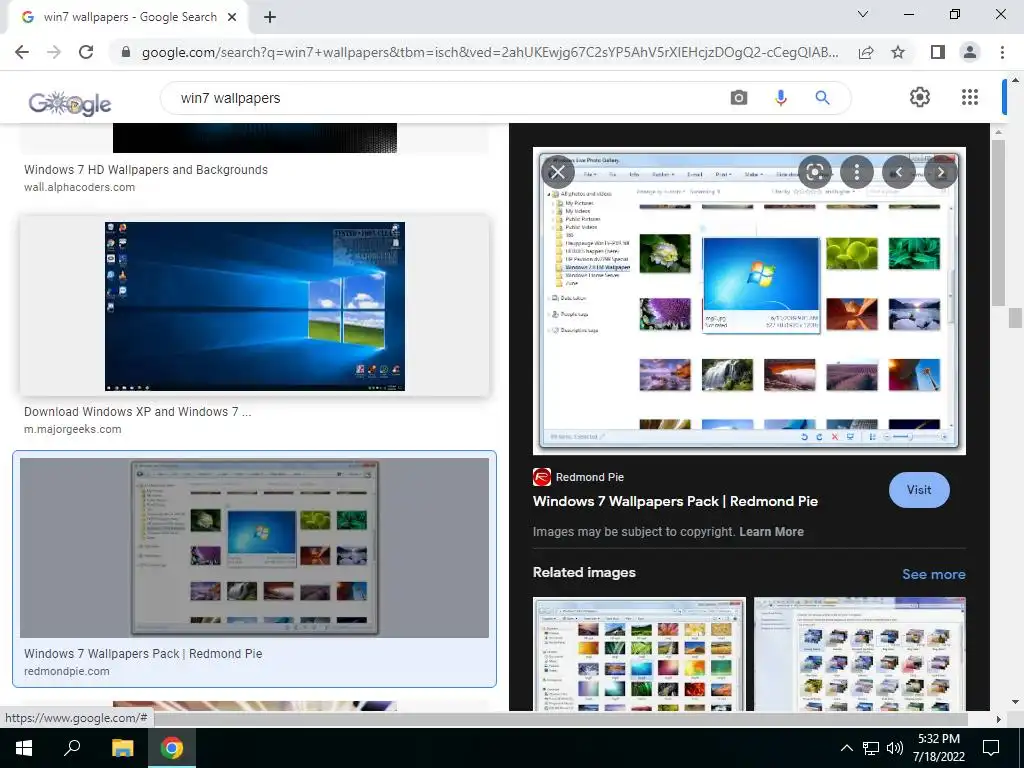Open the tab search chevron
The image size is (1024, 768).
tap(863, 14)
